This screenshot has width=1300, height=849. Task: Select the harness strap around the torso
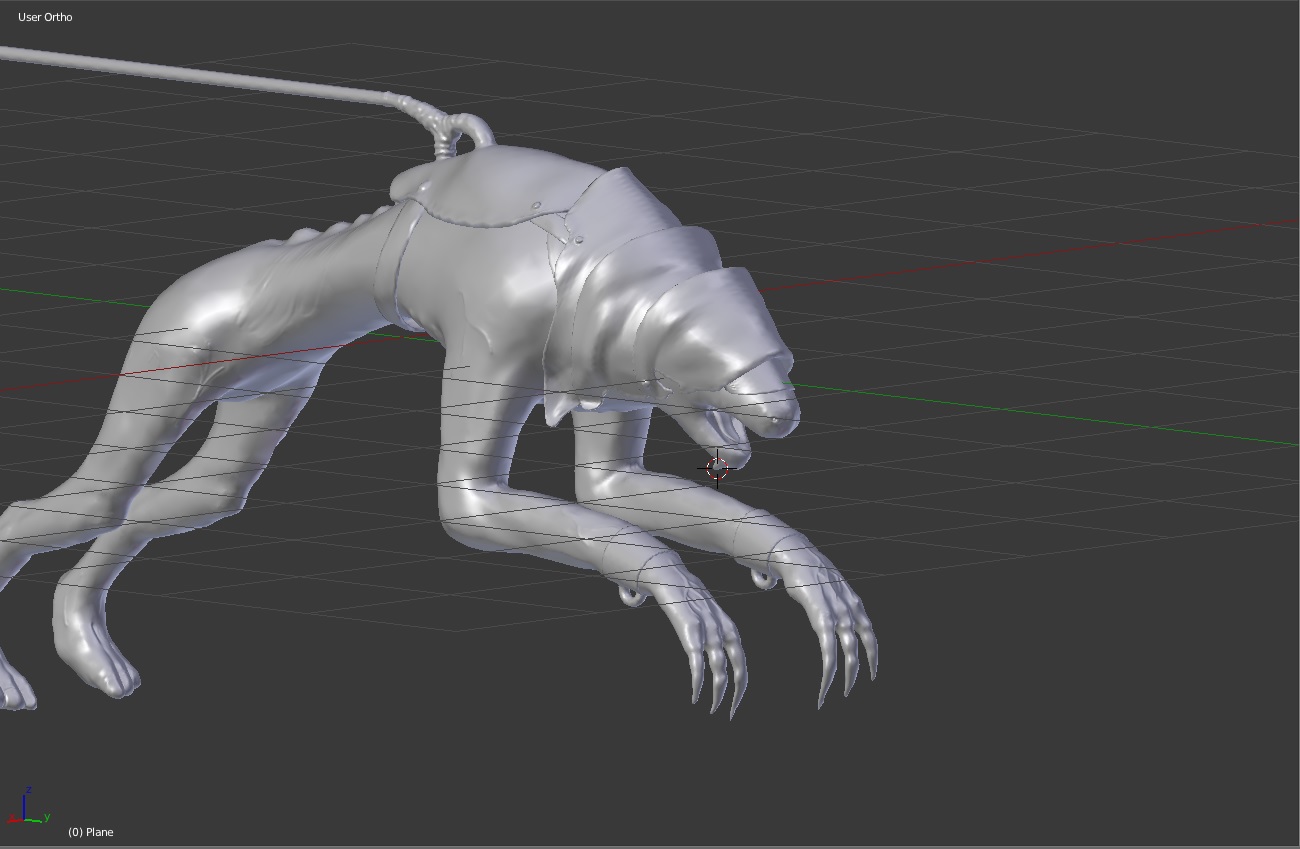(x=405, y=265)
